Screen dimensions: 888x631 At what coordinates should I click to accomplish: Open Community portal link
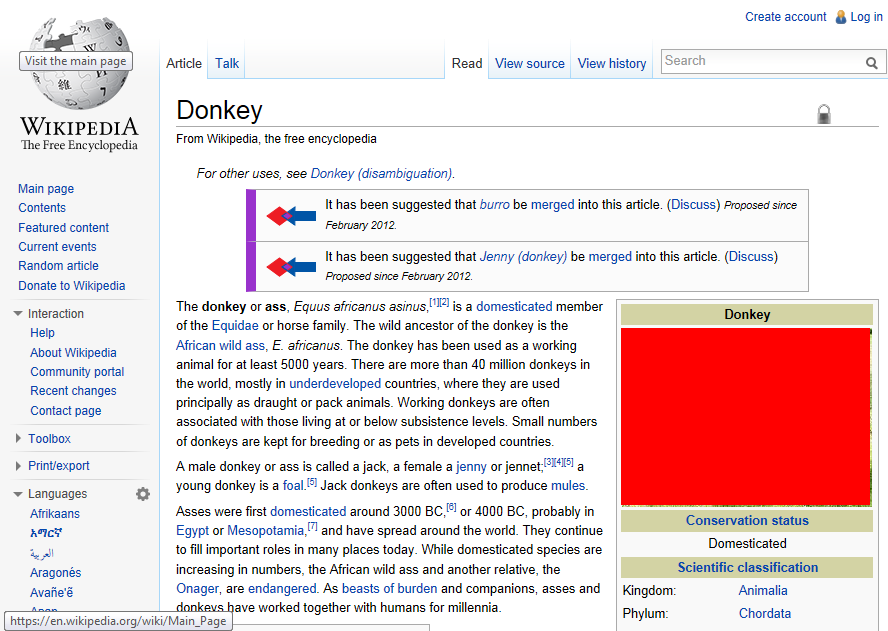[x=77, y=372]
